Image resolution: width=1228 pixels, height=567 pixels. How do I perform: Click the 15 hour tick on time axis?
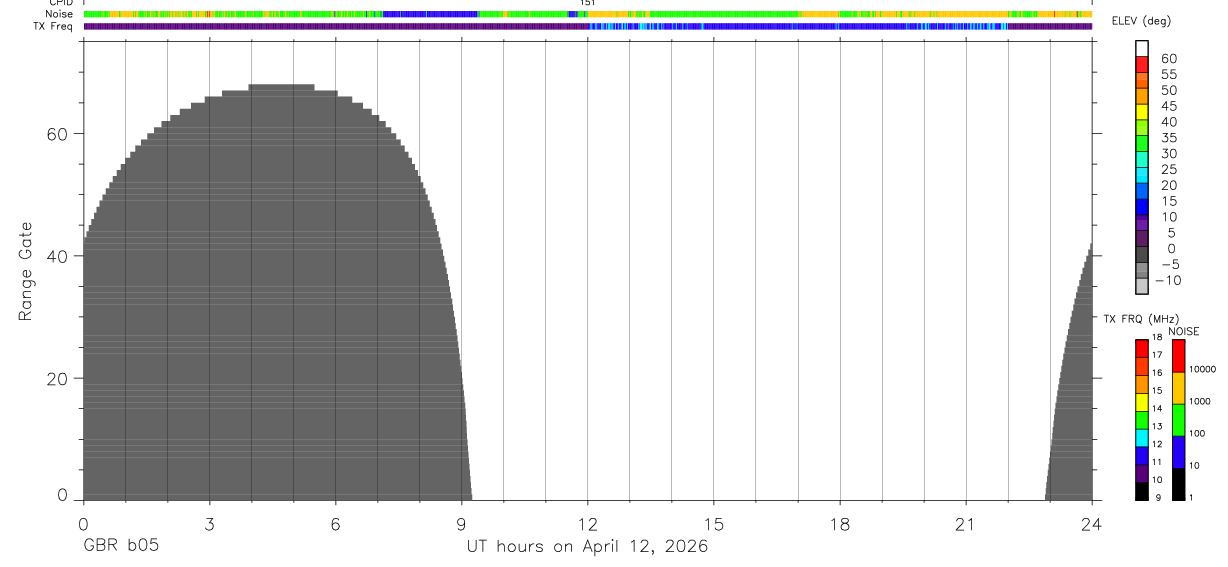click(714, 523)
